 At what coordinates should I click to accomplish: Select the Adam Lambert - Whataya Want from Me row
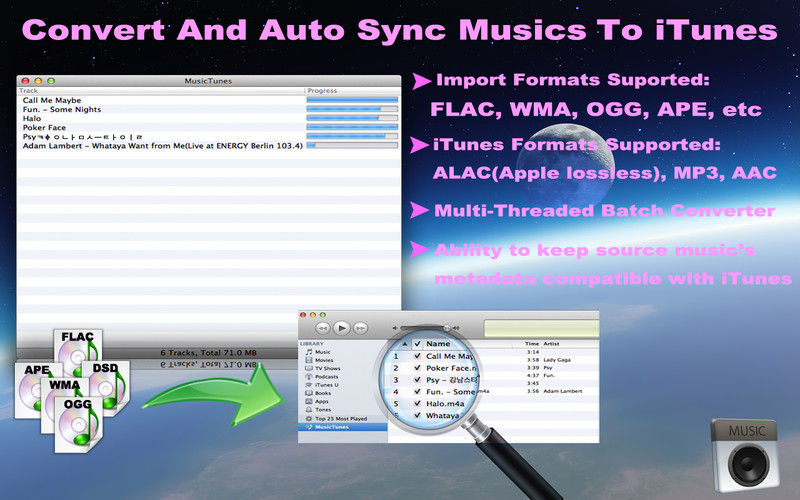209,146
